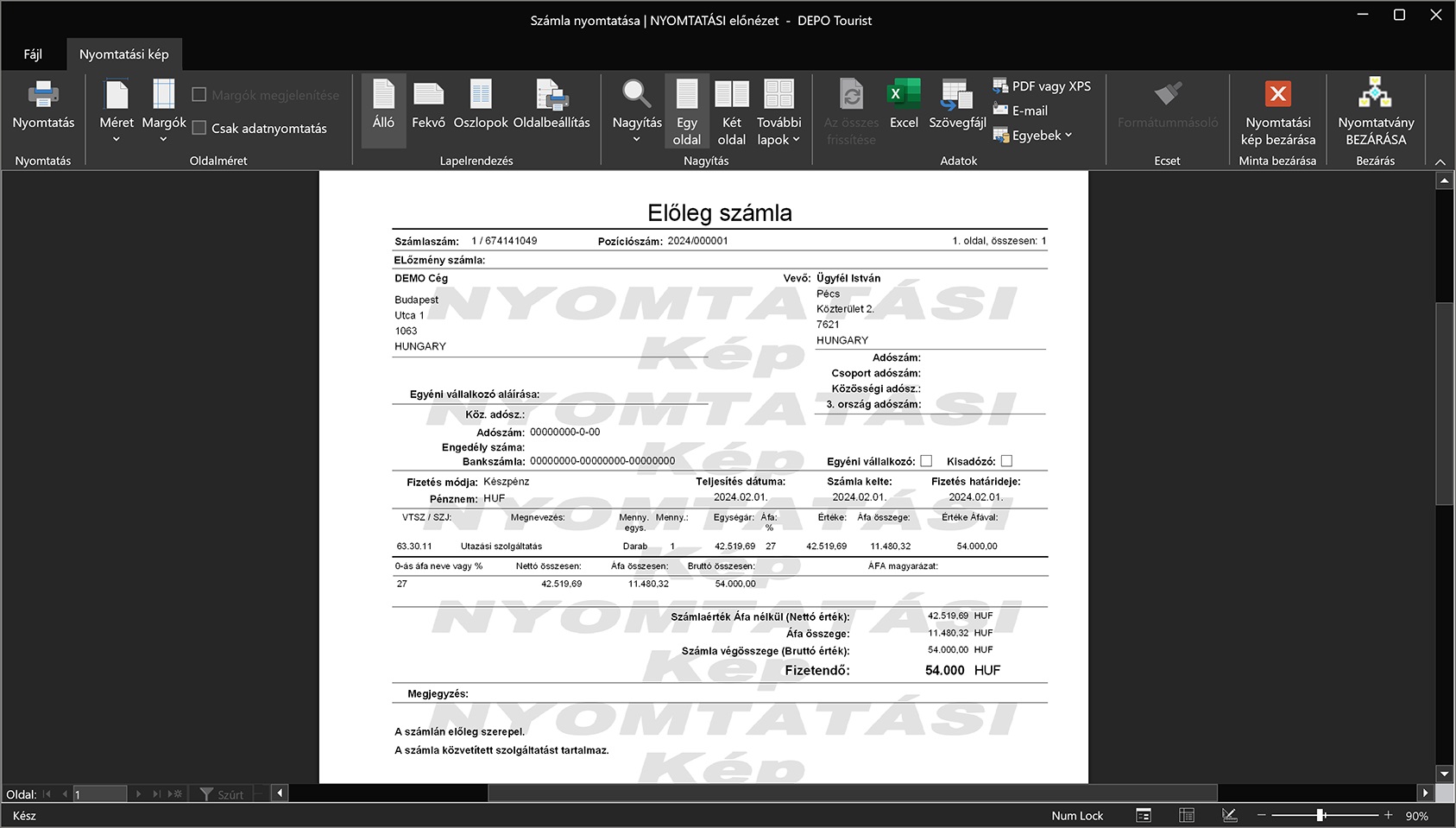Click the Oldal page number field
Screen dimensions: 1456x828
tap(99, 794)
